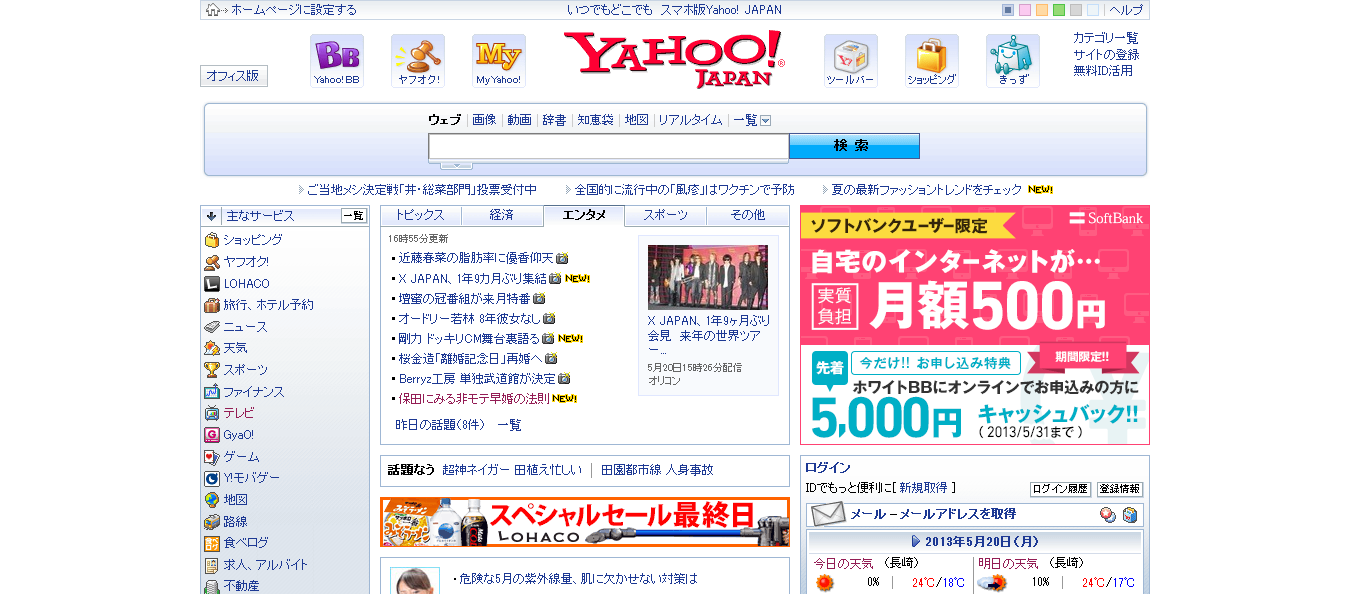Click the 一覧 button in 主なサービス header
The height and width of the screenshot is (594, 1349).
click(354, 216)
